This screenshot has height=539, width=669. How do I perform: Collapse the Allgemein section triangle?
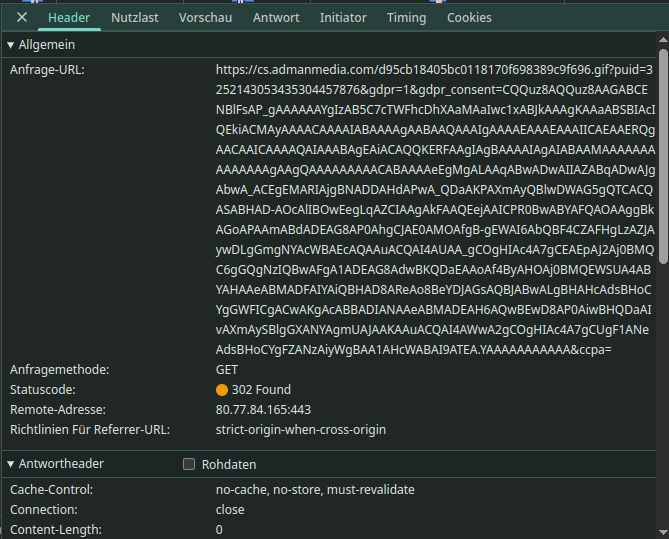click(x=10, y=45)
